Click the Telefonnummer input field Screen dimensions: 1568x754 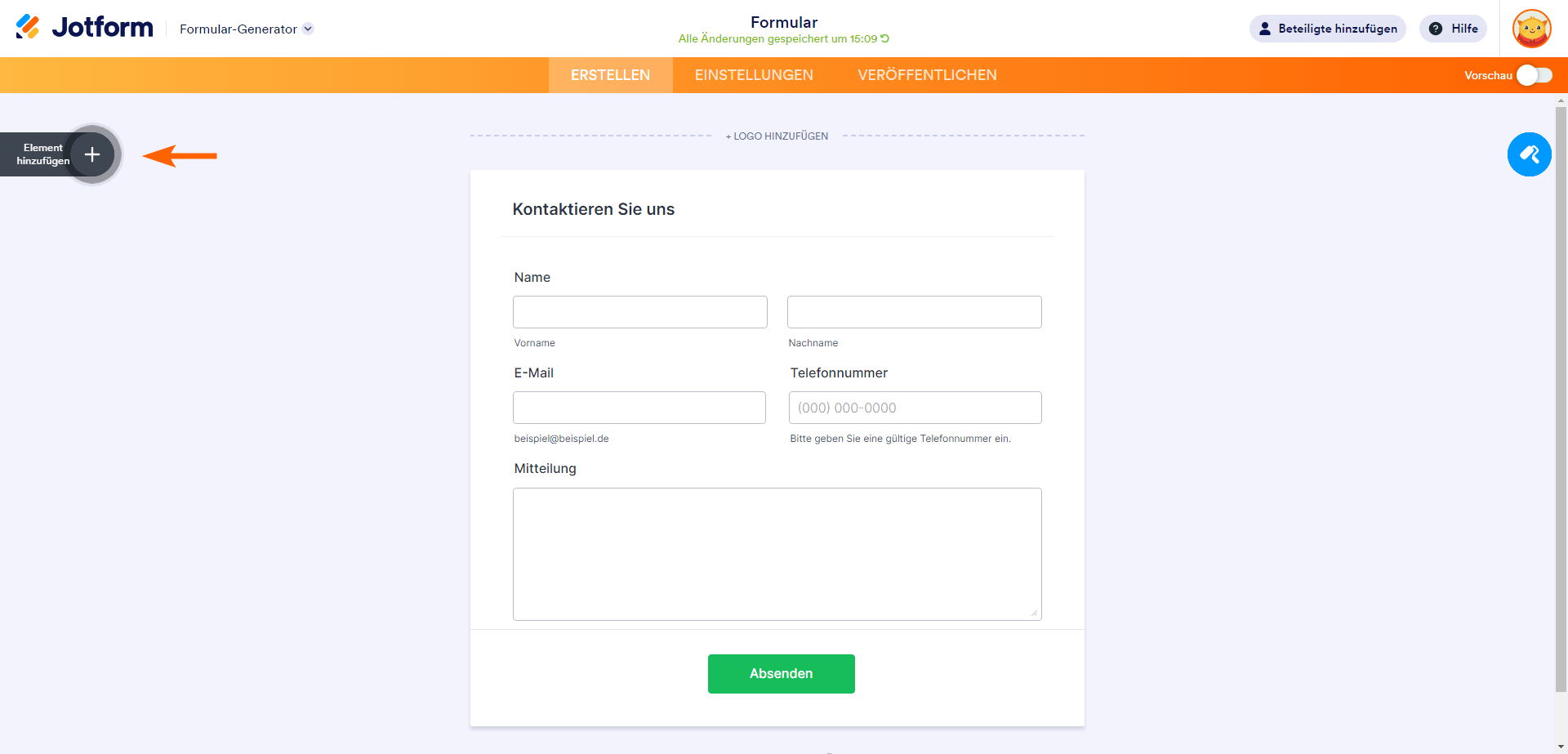point(915,408)
